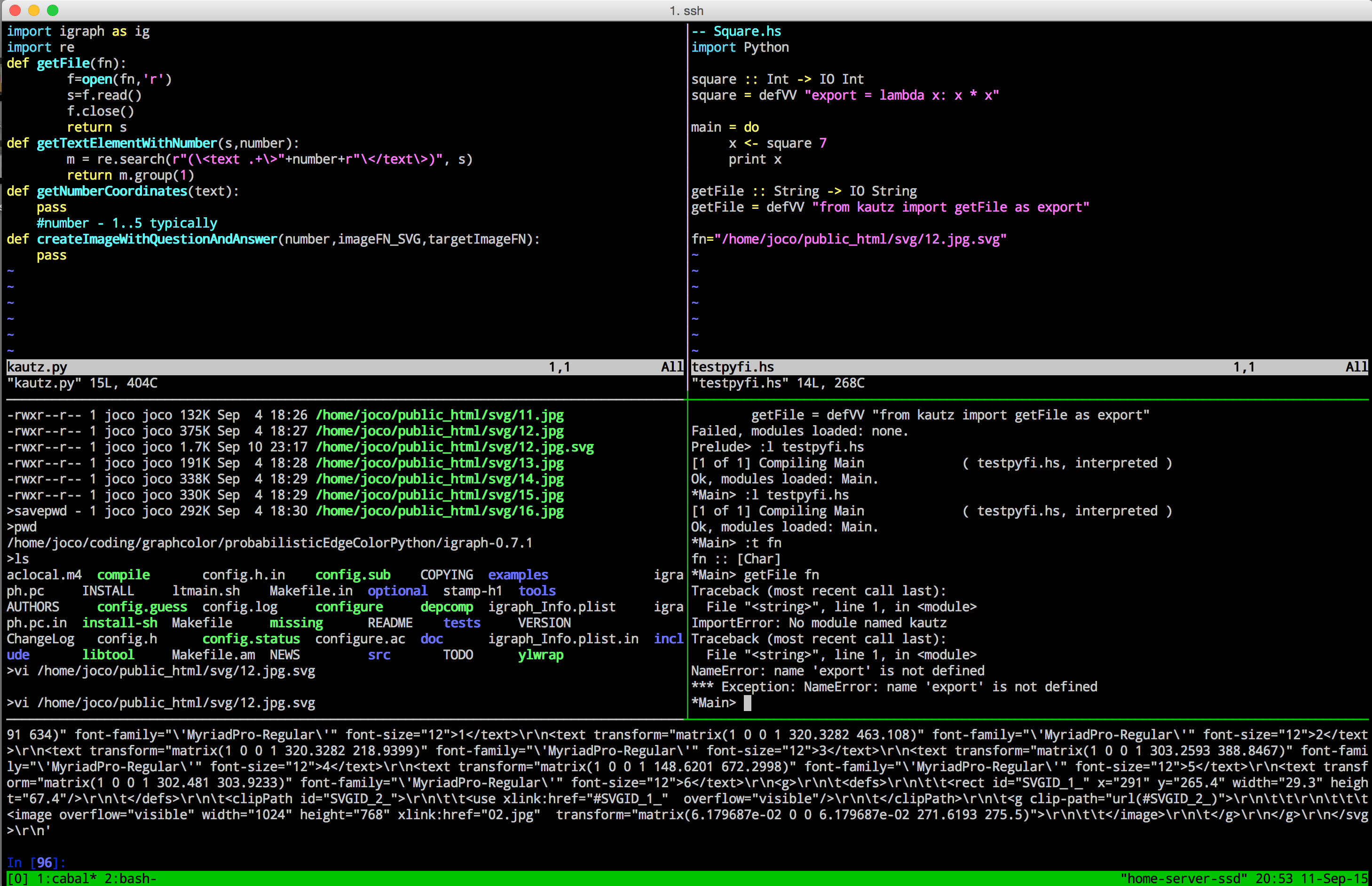Click the yellow minimize window button
Image resolution: width=1372 pixels, height=886 pixels.
click(x=34, y=10)
